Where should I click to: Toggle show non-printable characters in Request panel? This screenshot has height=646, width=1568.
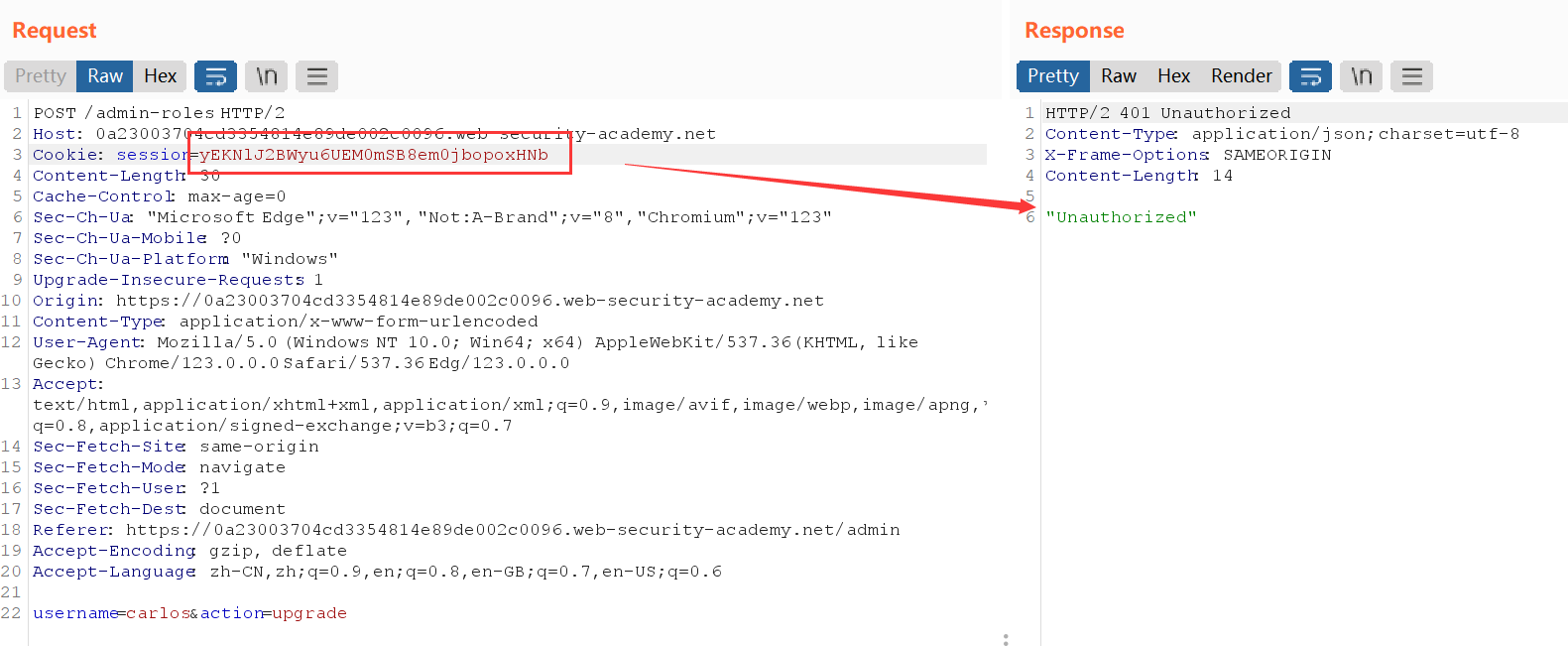(266, 76)
